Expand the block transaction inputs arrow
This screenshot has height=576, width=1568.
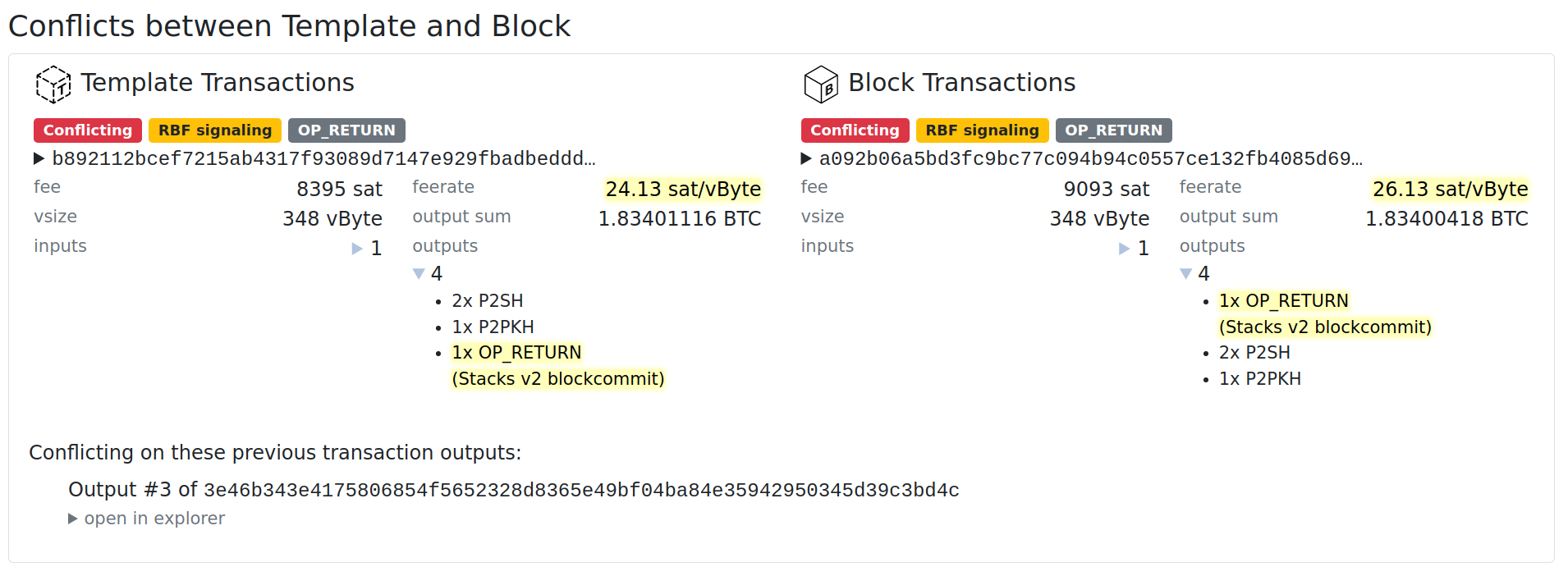(1125, 249)
